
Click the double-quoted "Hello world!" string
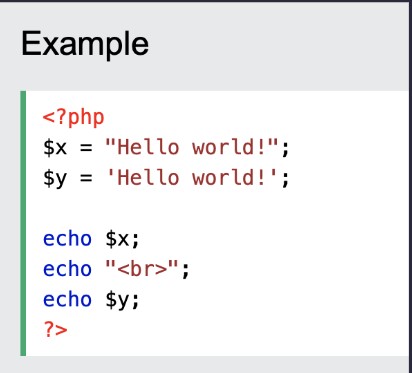coord(192,147)
